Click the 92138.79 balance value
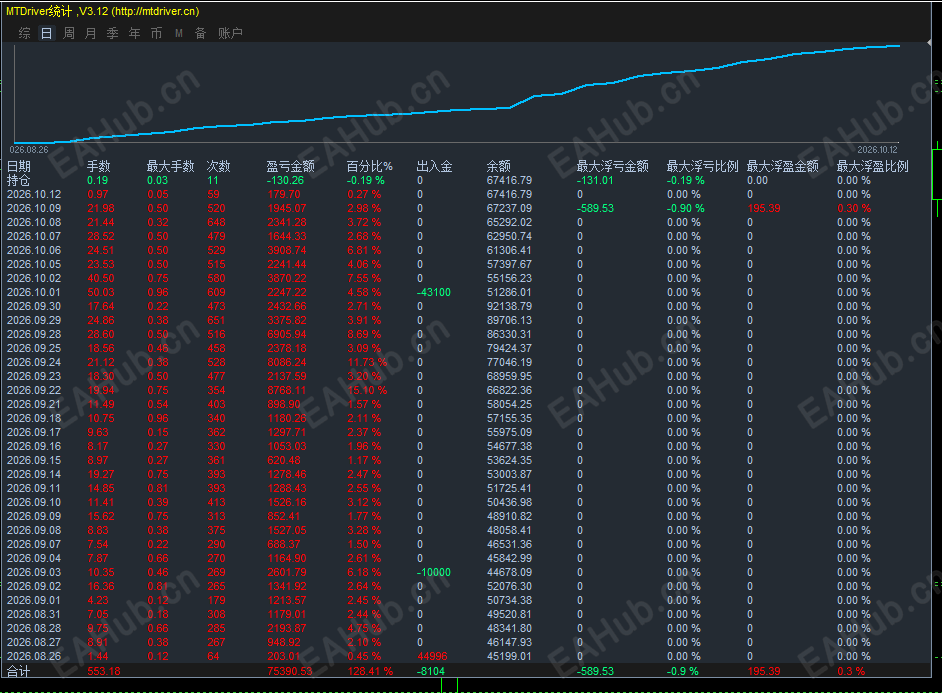Image resolution: width=942 pixels, height=693 pixels. pyautogui.click(x=509, y=306)
